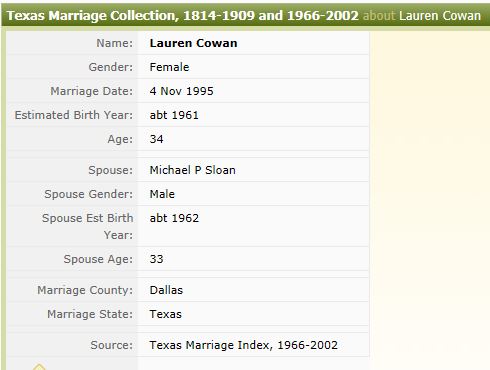Viewport: 490px width, 370px height.
Task: Click the Texas Marriage Index source text
Action: point(243,345)
